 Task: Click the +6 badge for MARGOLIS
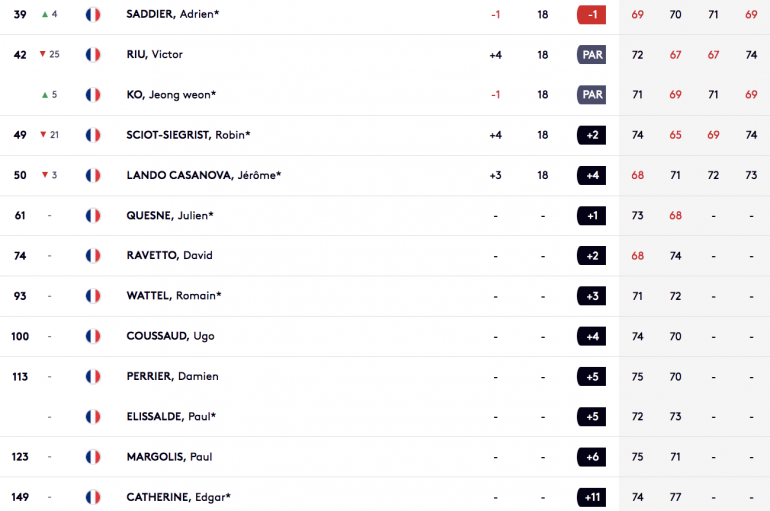click(x=591, y=457)
